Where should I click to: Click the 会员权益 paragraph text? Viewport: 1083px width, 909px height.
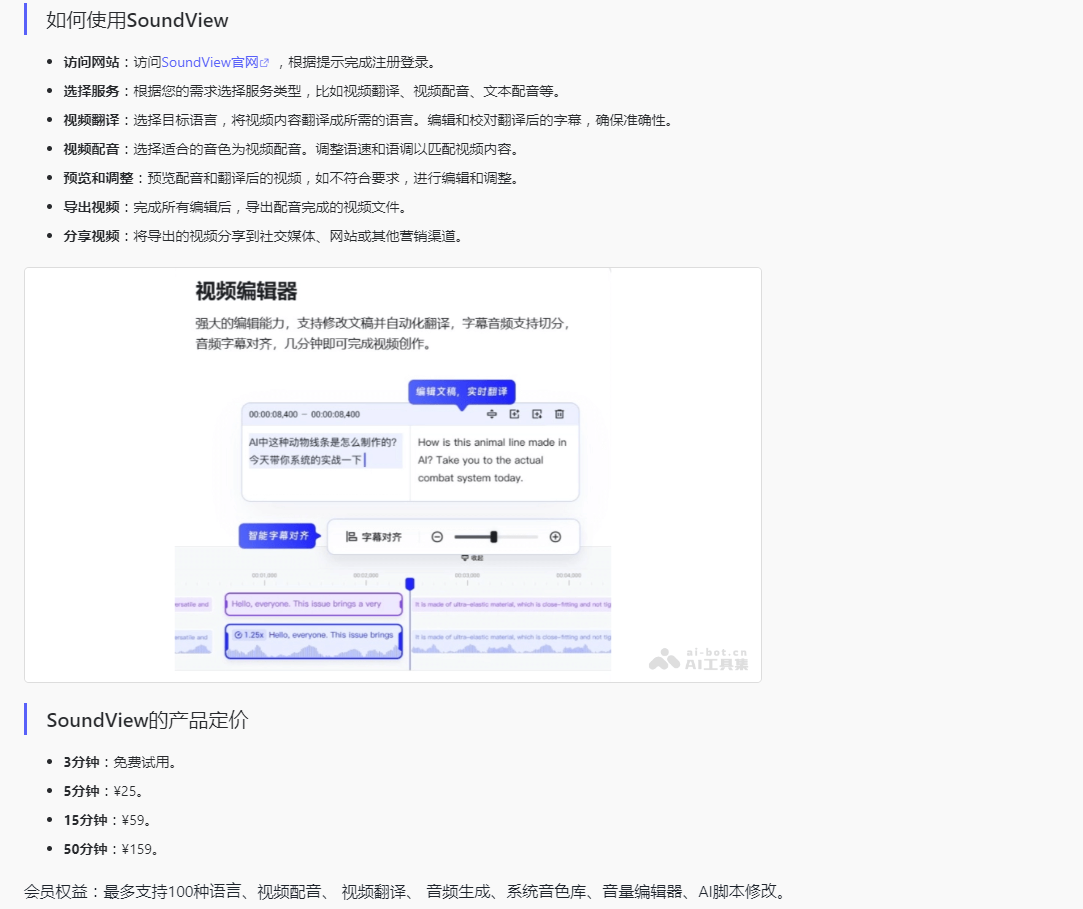(406, 892)
